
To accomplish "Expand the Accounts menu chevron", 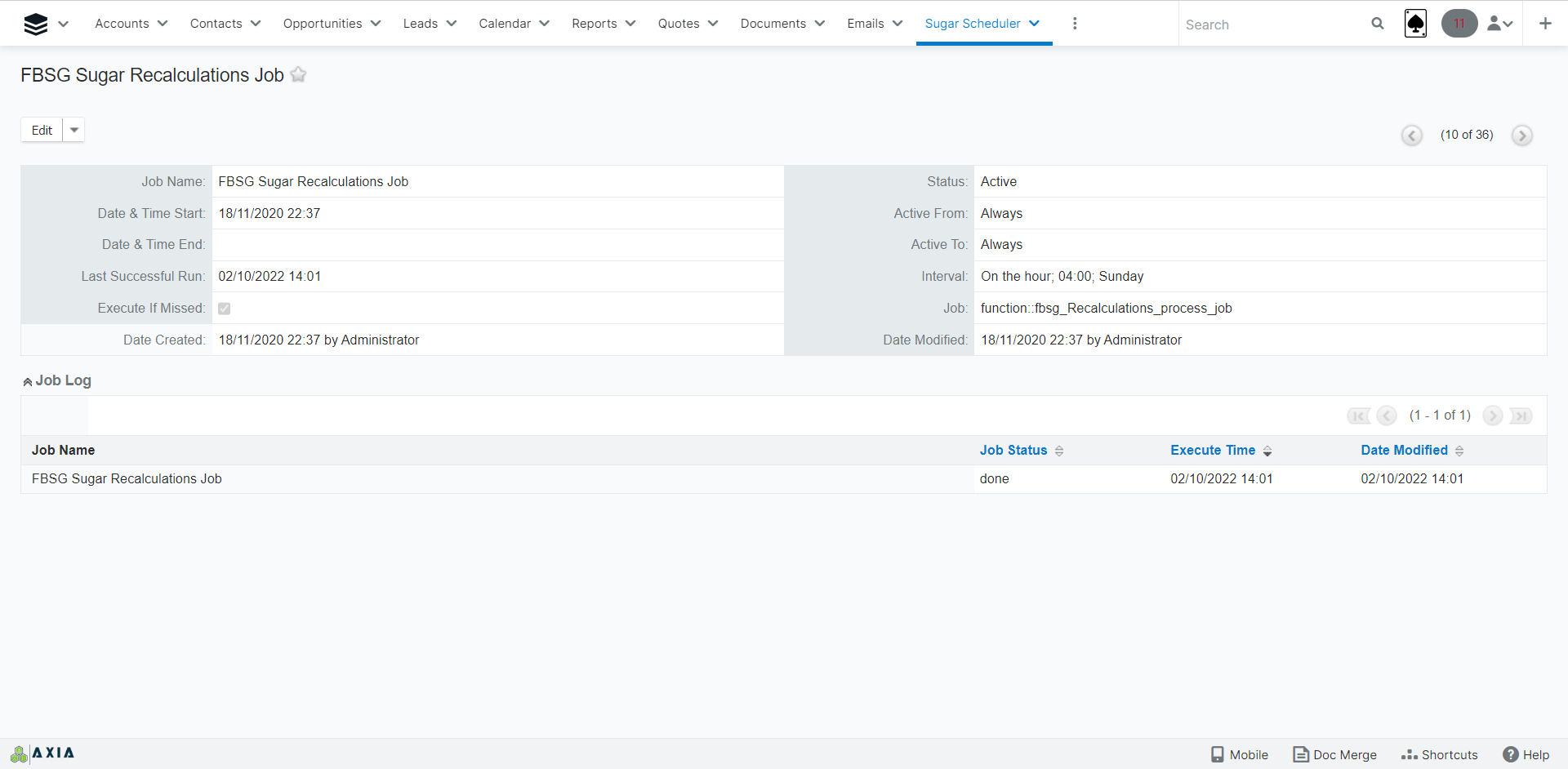I will 163,24.
